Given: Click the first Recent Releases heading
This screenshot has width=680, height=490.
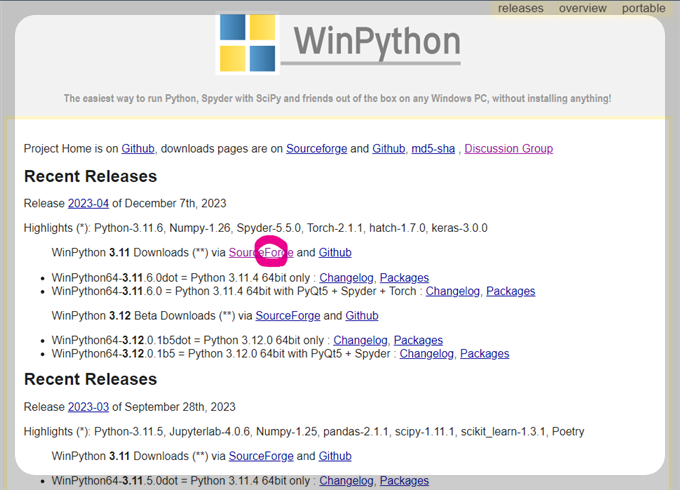Looking at the screenshot, I should pyautogui.click(x=90, y=176).
